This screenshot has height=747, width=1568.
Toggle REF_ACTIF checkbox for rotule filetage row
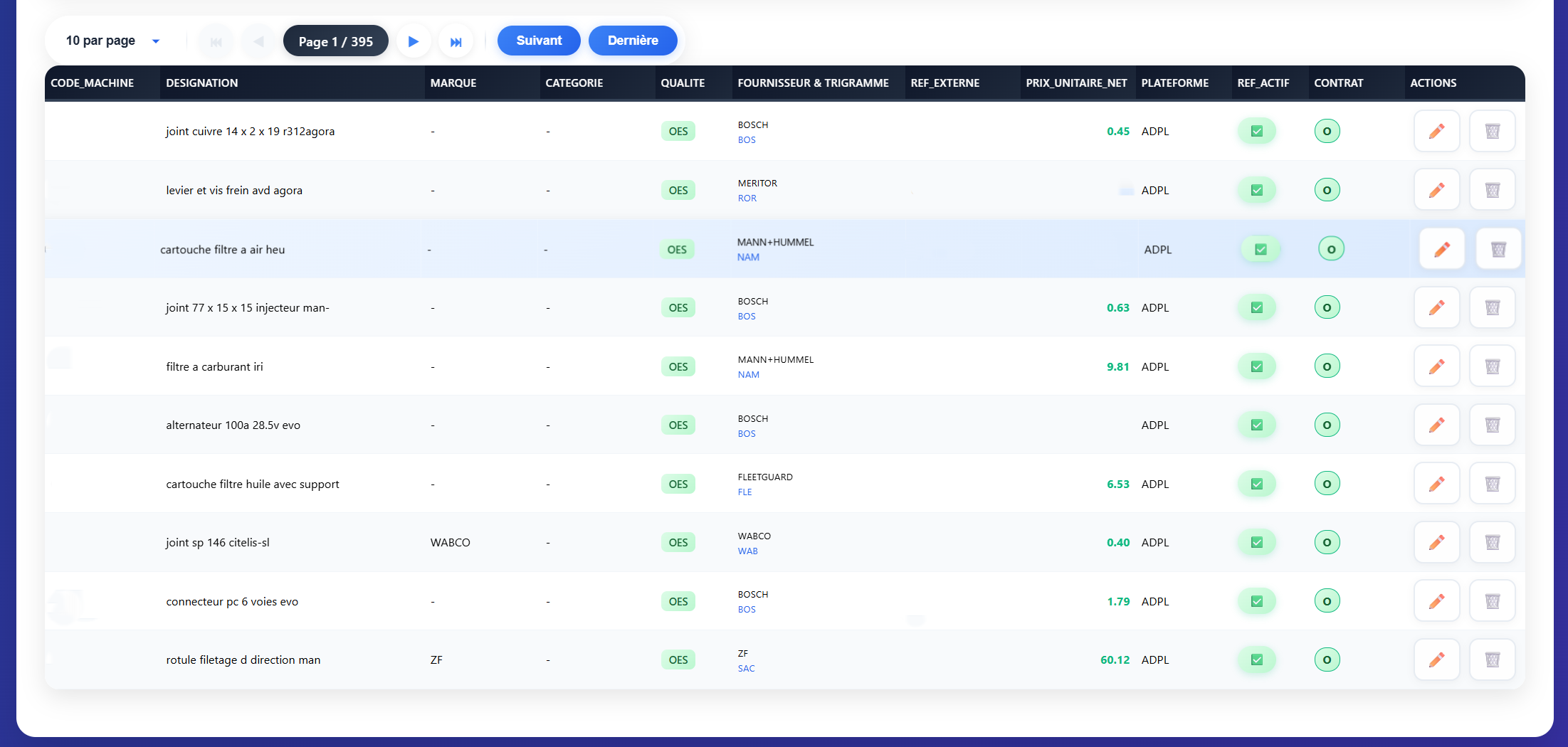(1256, 659)
